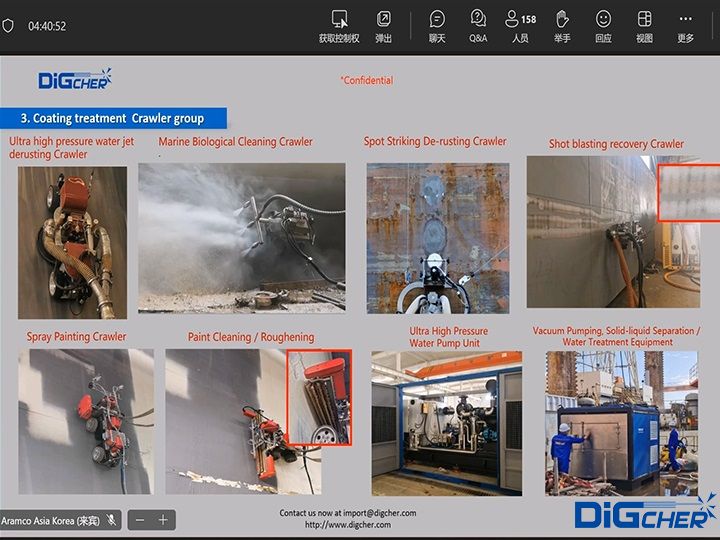Click the http://www.digcher.com link
Image resolution: width=720 pixels, height=540 pixels.
347,525
